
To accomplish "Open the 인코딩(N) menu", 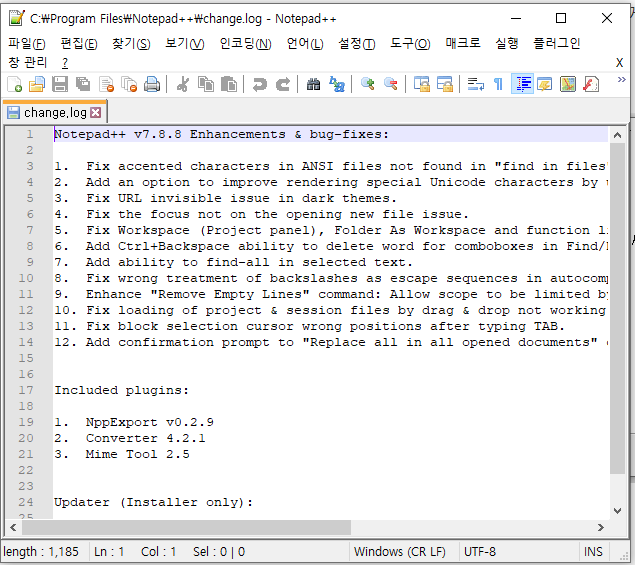I will [x=245, y=43].
